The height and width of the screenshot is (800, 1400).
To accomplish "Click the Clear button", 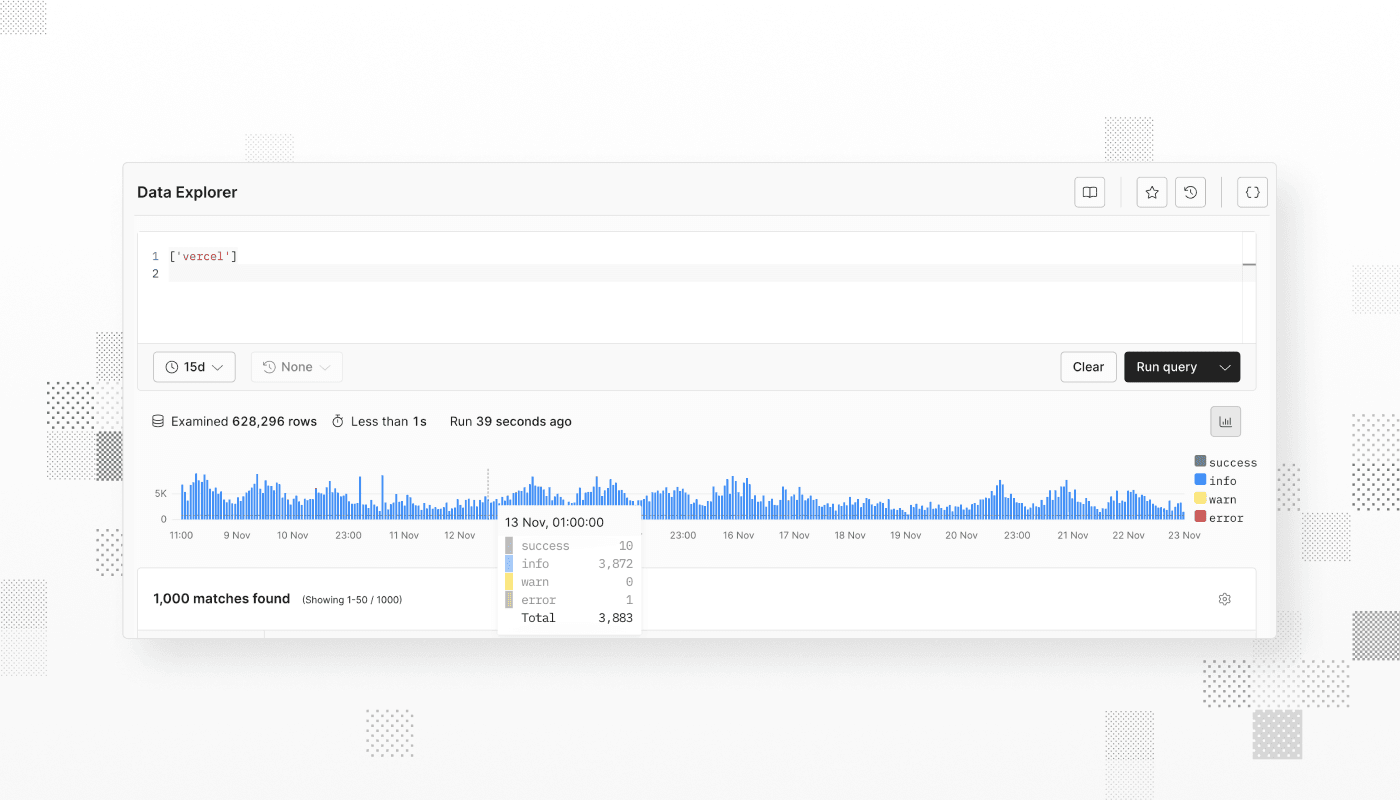I will [1088, 367].
